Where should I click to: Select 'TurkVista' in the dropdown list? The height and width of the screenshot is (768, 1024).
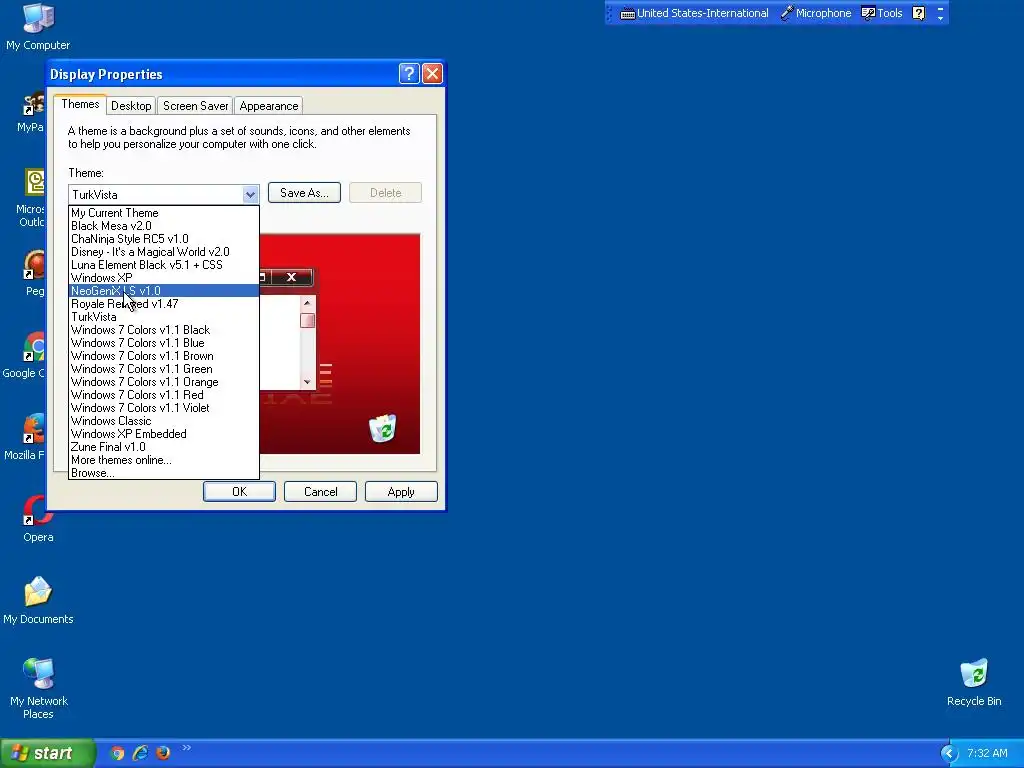(164, 317)
